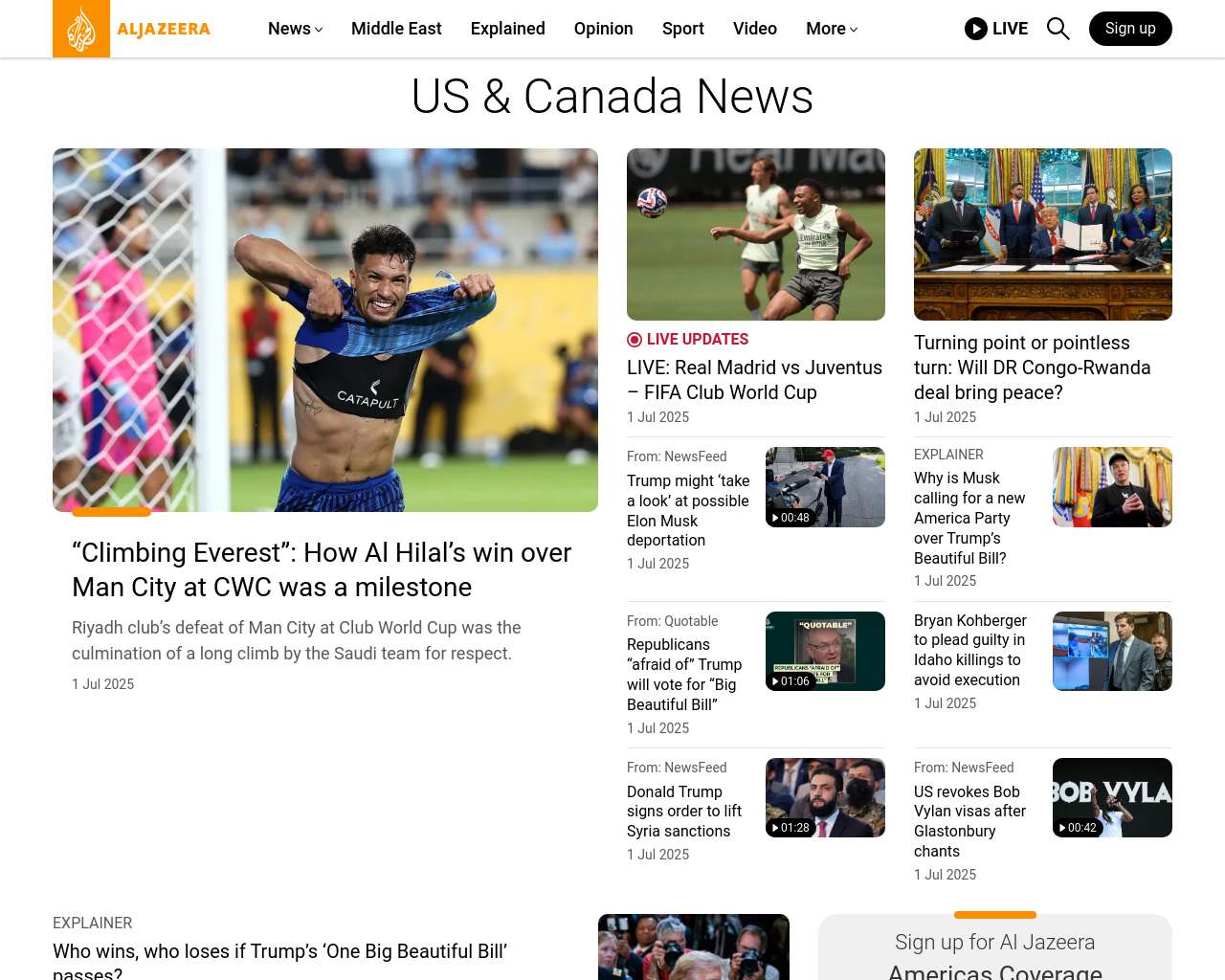Click the Sign up button
The width and height of the screenshot is (1225, 980).
coord(1130,29)
